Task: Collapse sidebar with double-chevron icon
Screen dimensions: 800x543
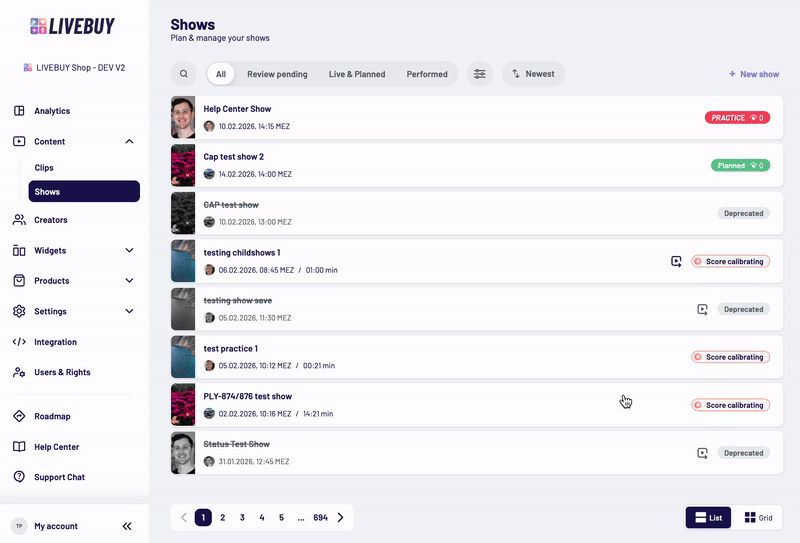Action: click(x=127, y=526)
